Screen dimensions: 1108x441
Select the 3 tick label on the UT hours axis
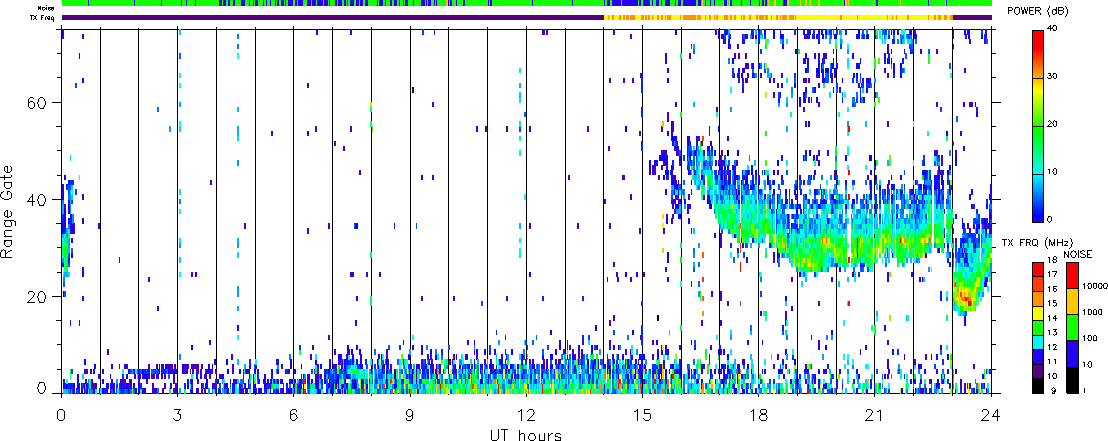(177, 413)
